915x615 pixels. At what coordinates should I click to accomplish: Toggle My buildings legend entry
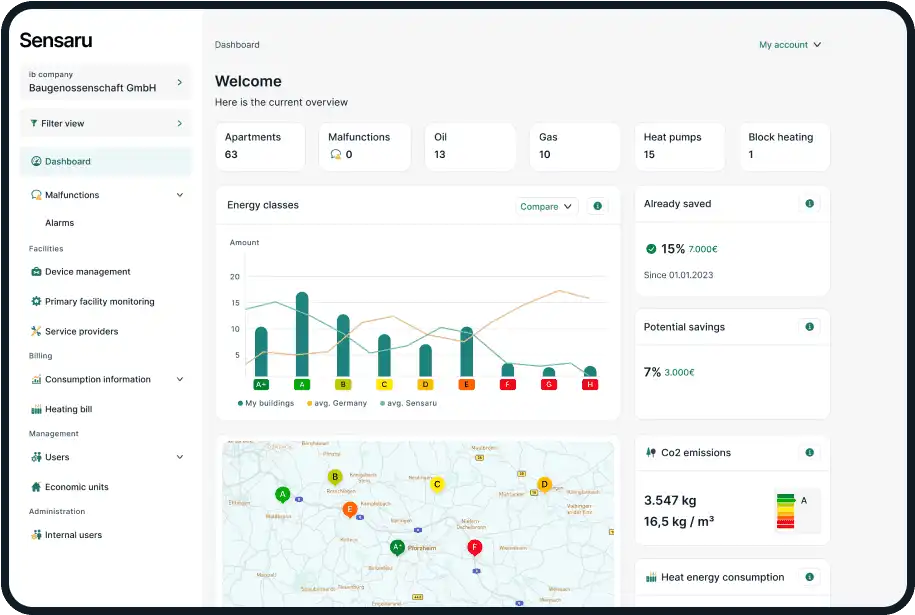pyautogui.click(x=266, y=403)
